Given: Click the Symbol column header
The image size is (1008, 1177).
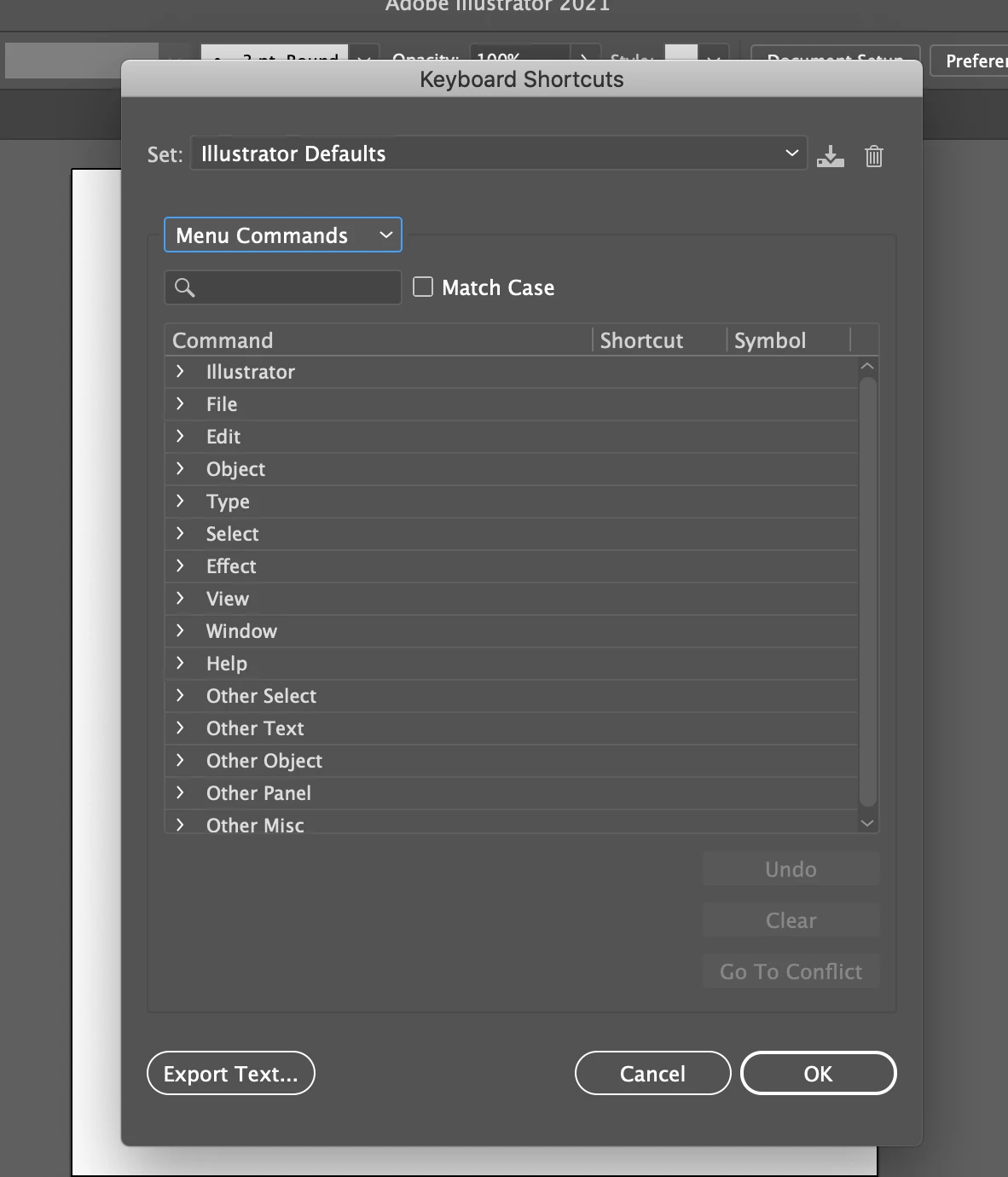Looking at the screenshot, I should point(789,340).
